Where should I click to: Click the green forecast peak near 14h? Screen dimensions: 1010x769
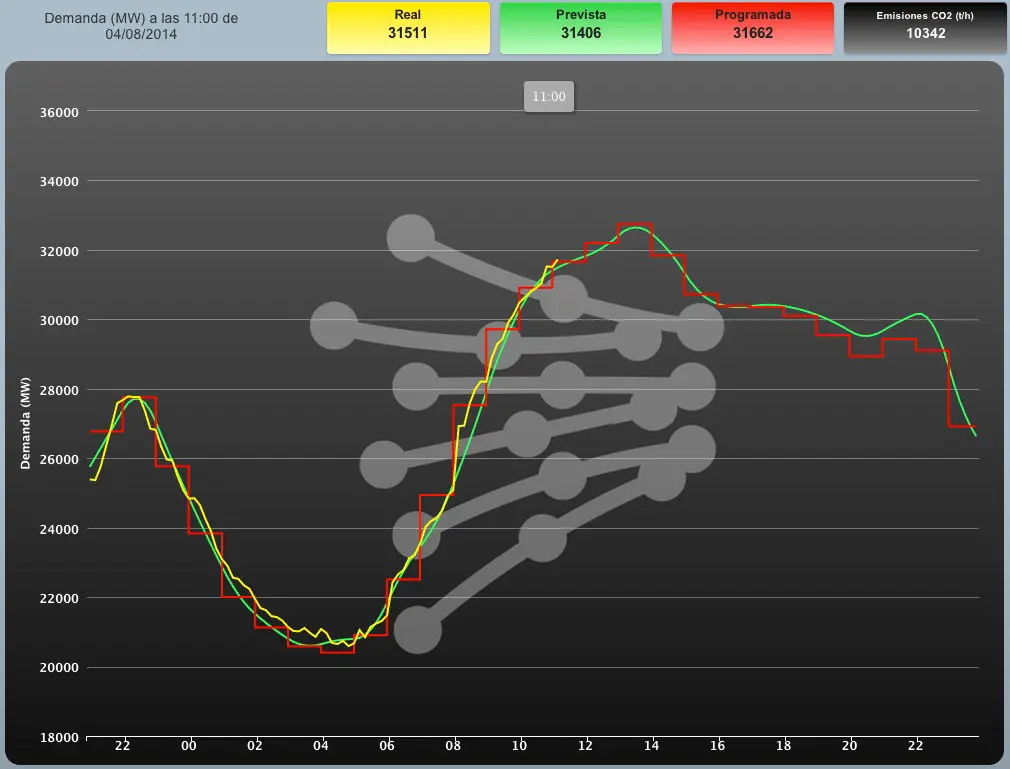pos(636,227)
